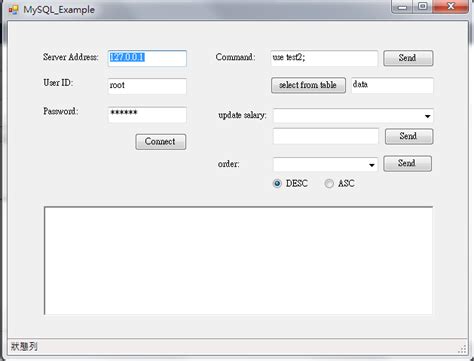The width and height of the screenshot is (474, 361).
Task: Click the Password: label
Action: click(61, 111)
